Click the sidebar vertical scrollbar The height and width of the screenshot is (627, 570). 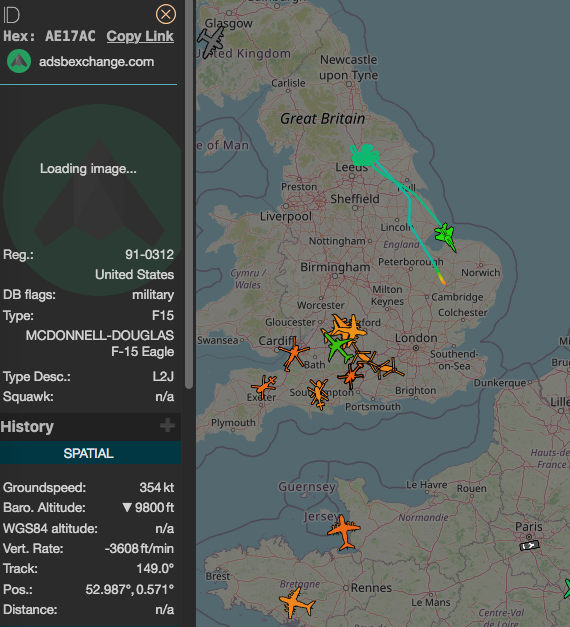(189, 194)
